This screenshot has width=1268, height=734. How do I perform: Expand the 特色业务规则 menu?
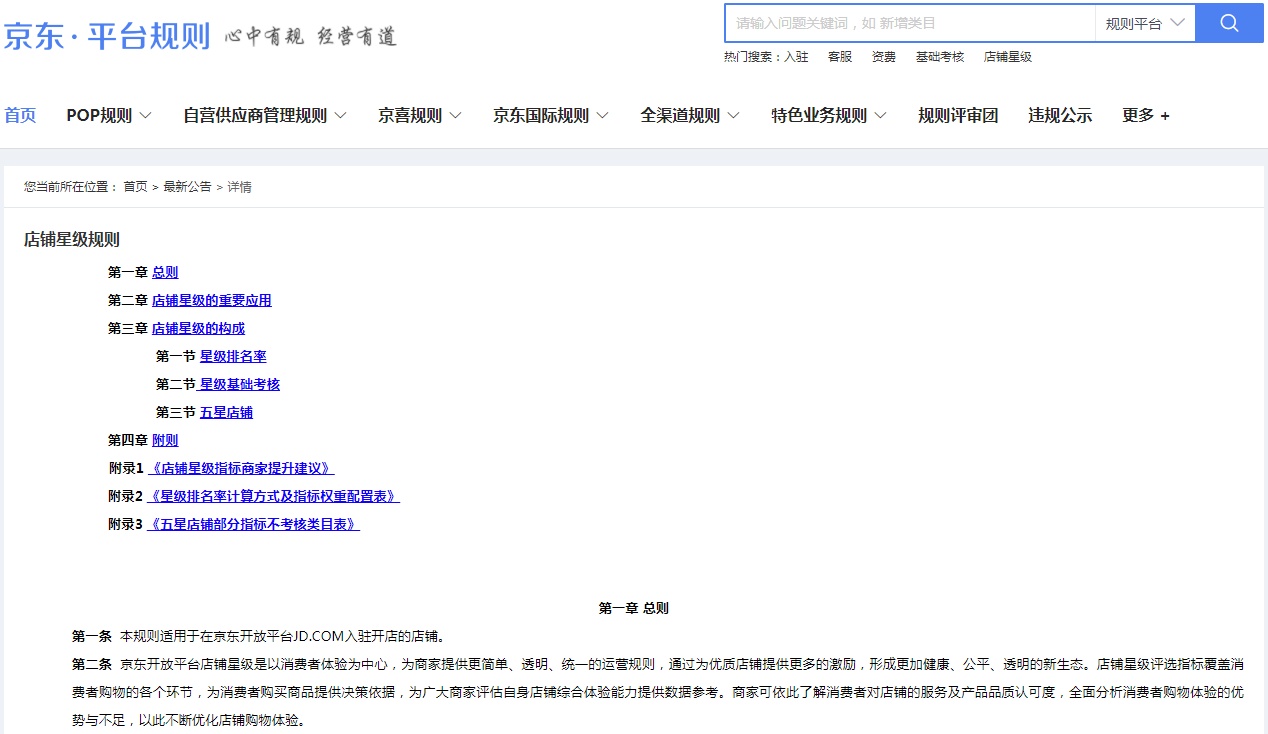point(829,115)
